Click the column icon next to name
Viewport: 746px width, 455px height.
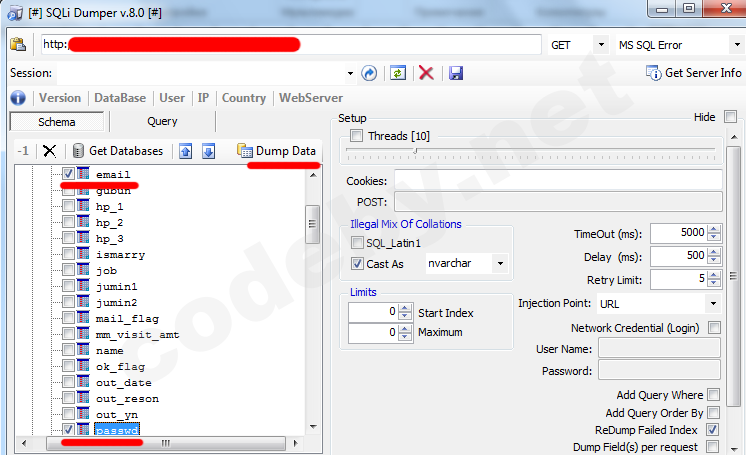pyautogui.click(x=83, y=350)
